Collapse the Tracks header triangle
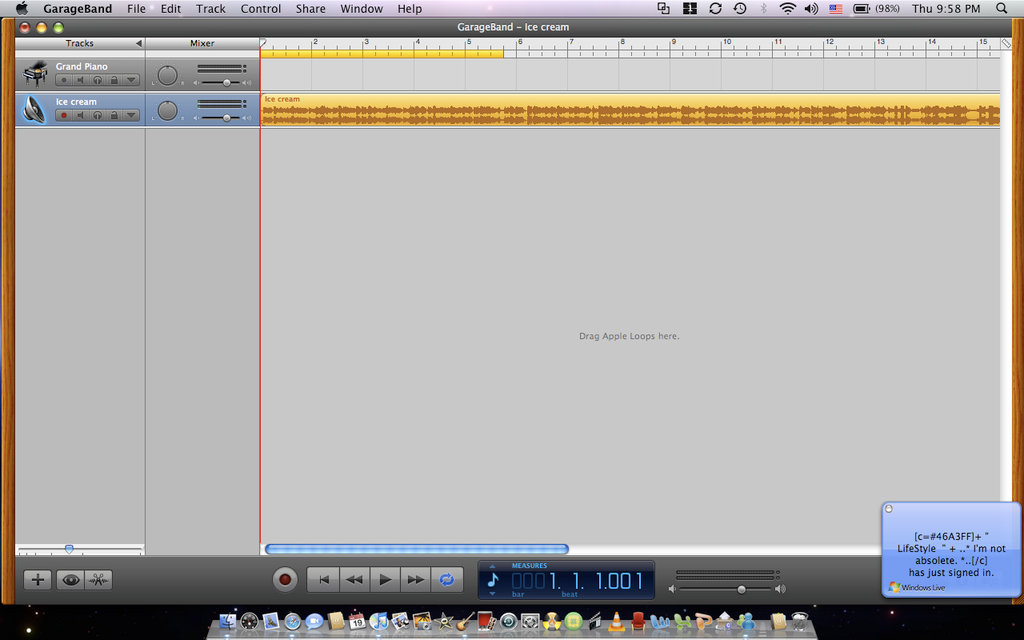 138,43
